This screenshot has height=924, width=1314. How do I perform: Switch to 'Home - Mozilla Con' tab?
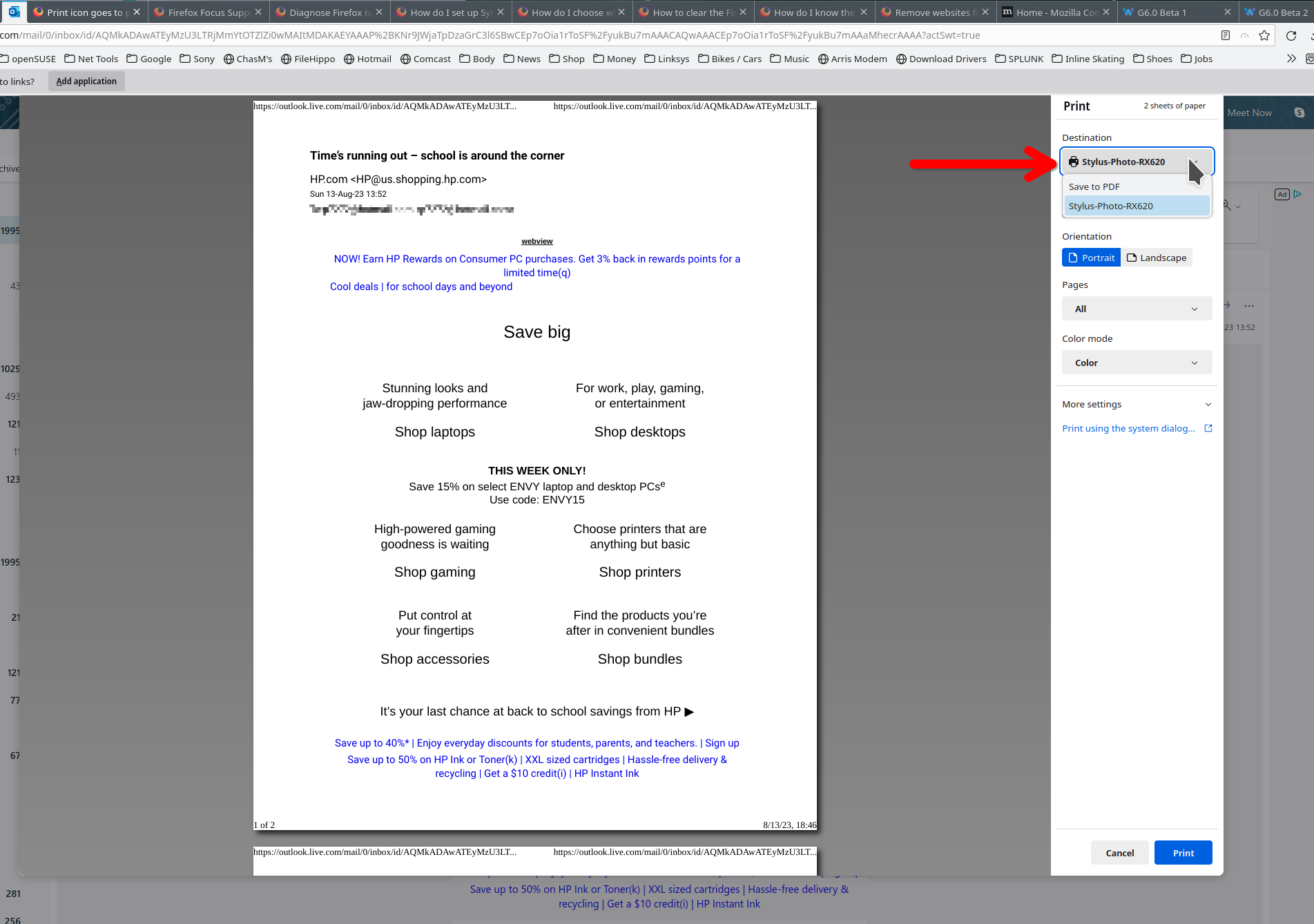click(1056, 12)
